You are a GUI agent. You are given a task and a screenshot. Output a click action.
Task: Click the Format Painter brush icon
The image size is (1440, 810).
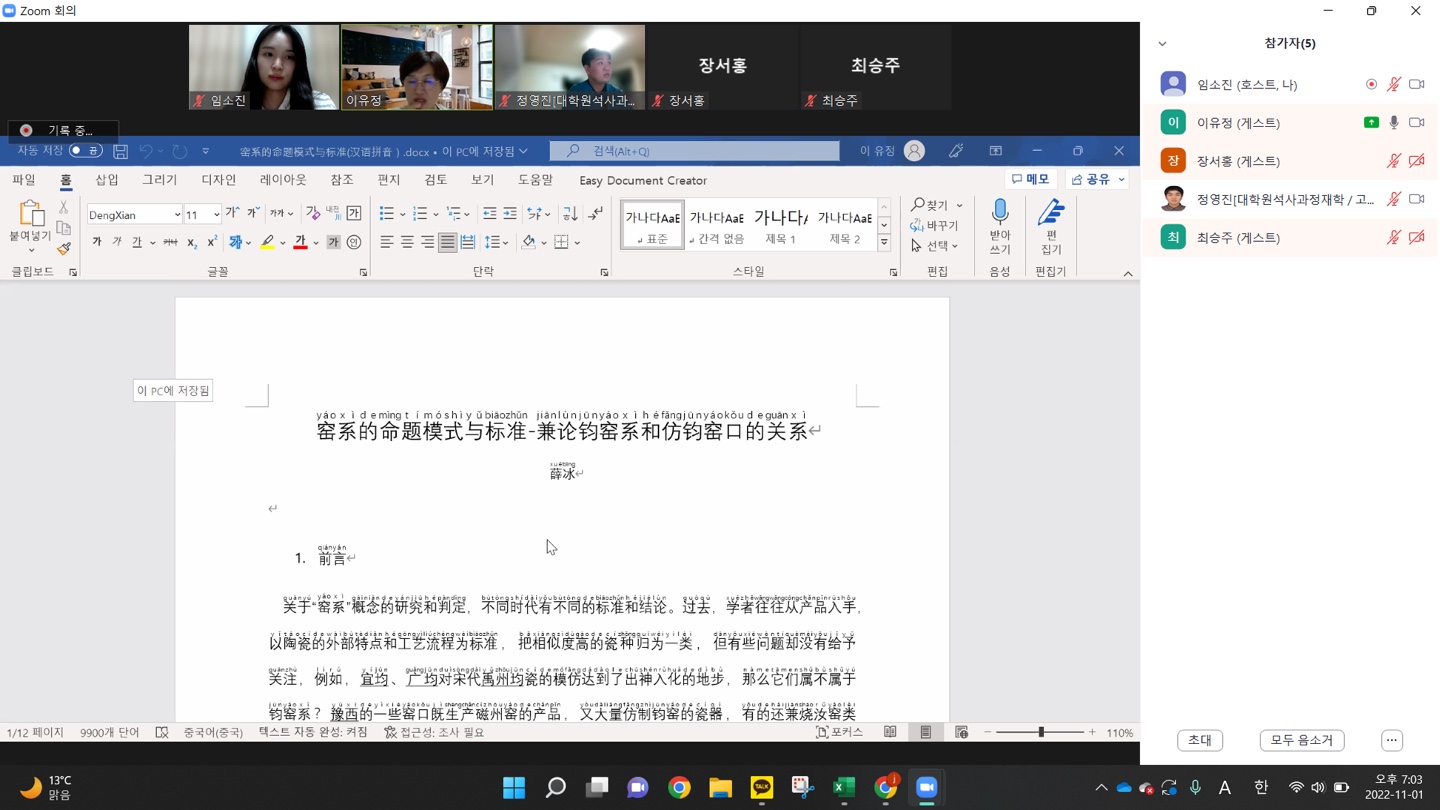(x=64, y=248)
